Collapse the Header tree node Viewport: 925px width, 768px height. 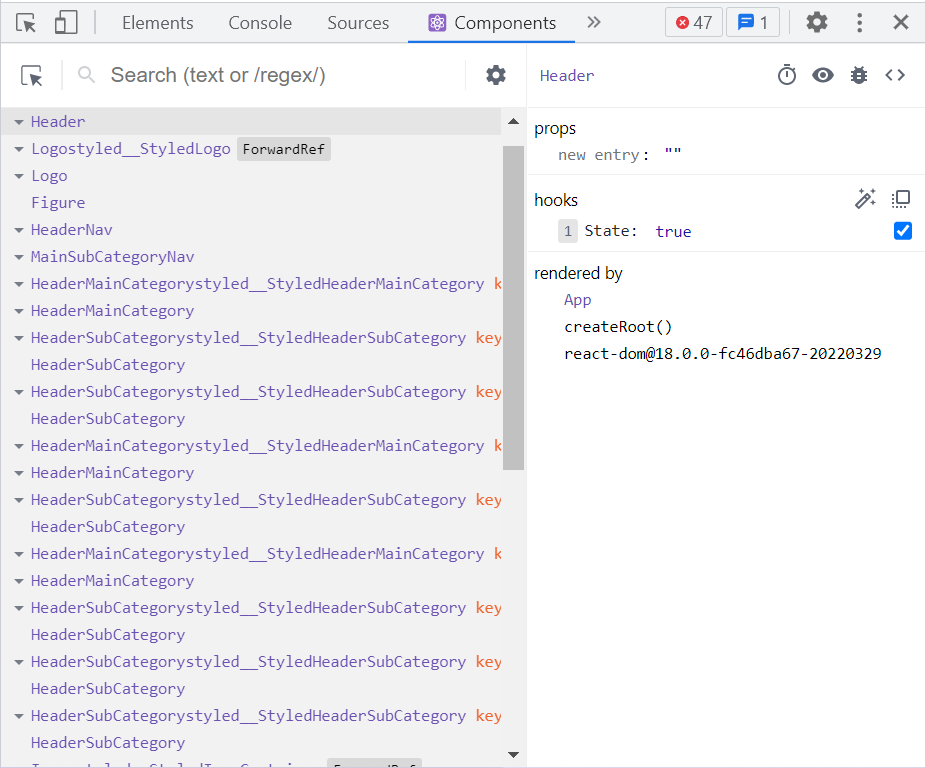tap(19, 122)
